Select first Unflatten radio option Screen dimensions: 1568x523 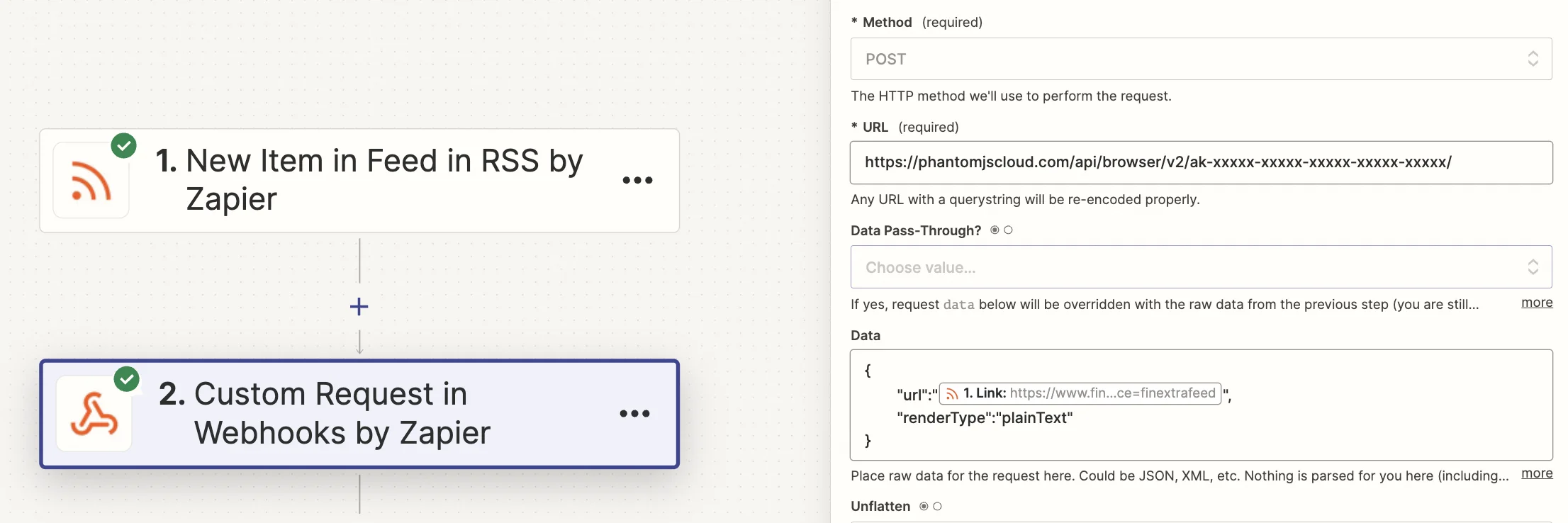click(x=924, y=506)
